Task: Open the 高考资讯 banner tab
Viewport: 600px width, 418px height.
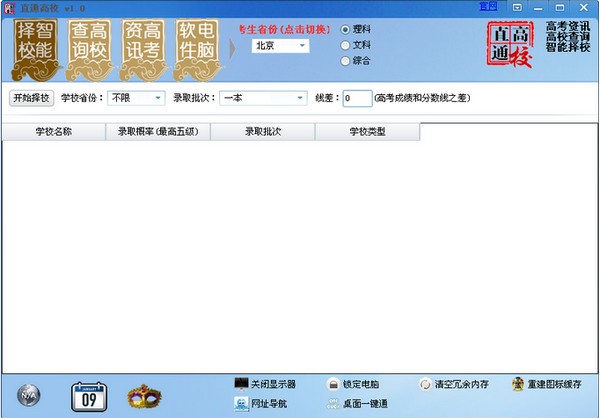Action: 143,50
